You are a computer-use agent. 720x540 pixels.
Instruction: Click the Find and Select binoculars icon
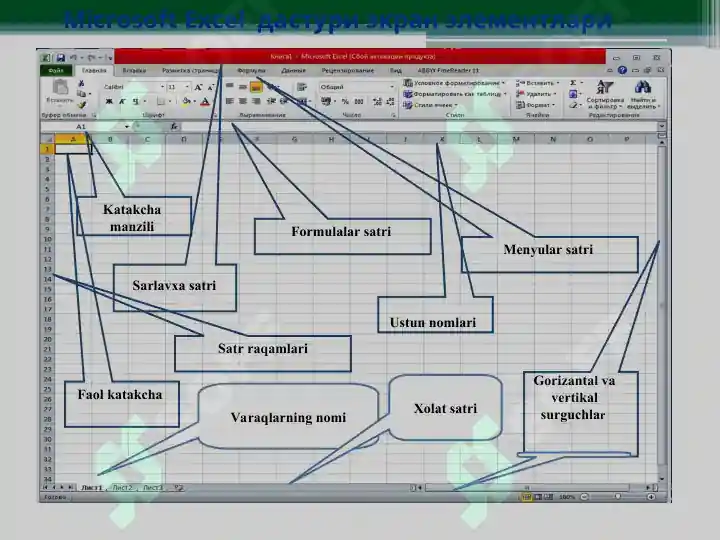[x=642, y=87]
